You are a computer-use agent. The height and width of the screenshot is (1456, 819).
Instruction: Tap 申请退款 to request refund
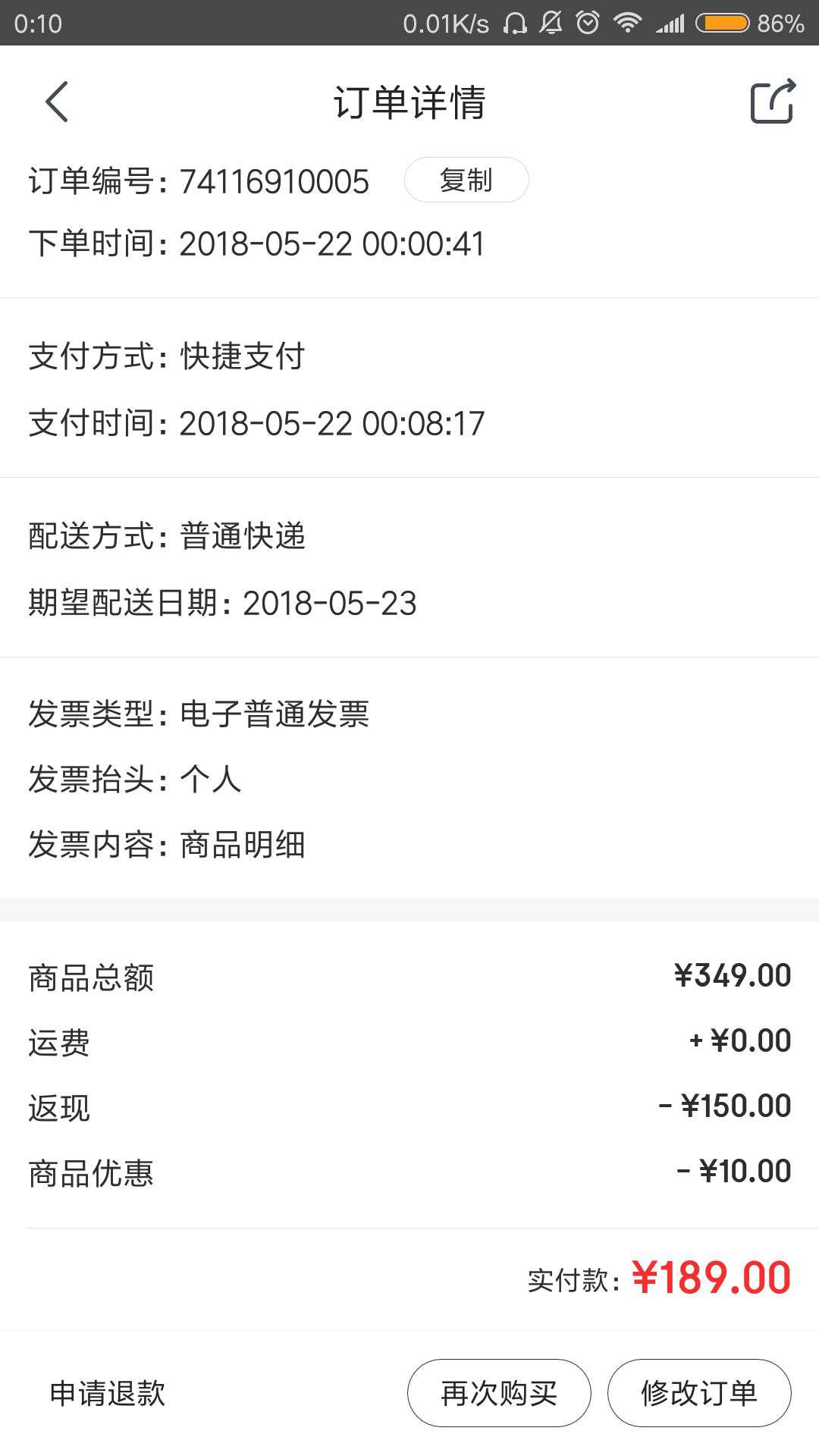point(108,1393)
